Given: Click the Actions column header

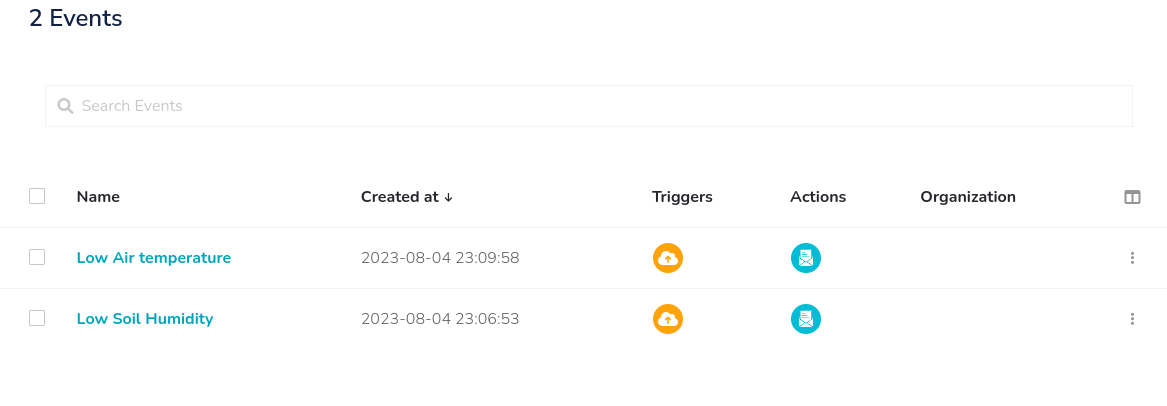Looking at the screenshot, I should pos(818,197).
